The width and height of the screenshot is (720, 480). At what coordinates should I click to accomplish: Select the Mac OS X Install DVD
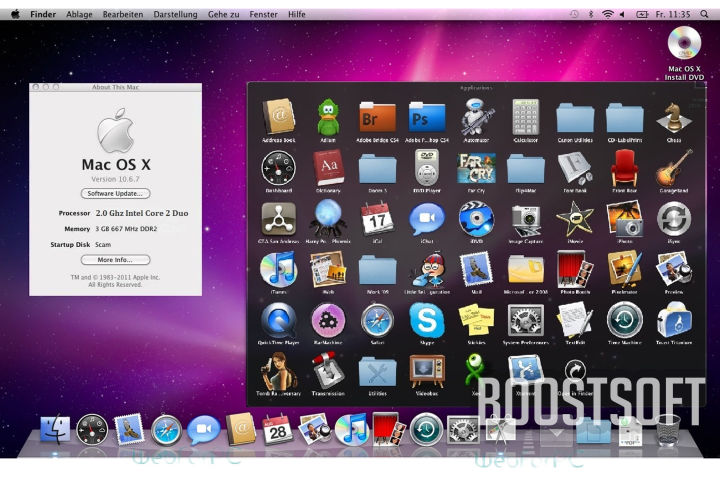click(x=686, y=45)
